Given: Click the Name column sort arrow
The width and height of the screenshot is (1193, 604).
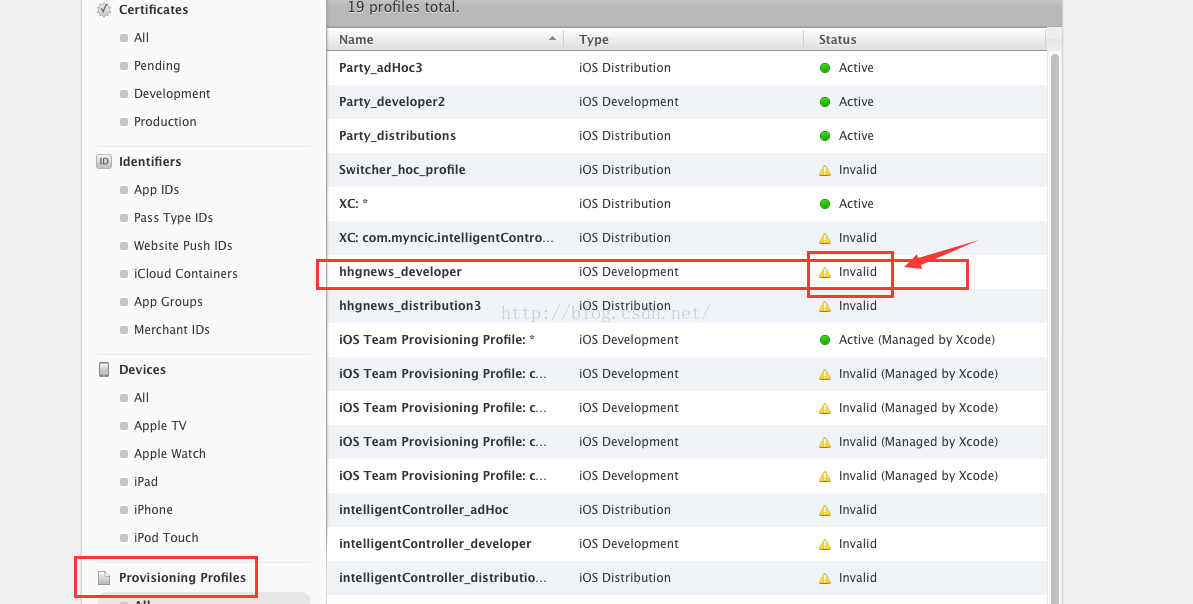Looking at the screenshot, I should [x=552, y=39].
